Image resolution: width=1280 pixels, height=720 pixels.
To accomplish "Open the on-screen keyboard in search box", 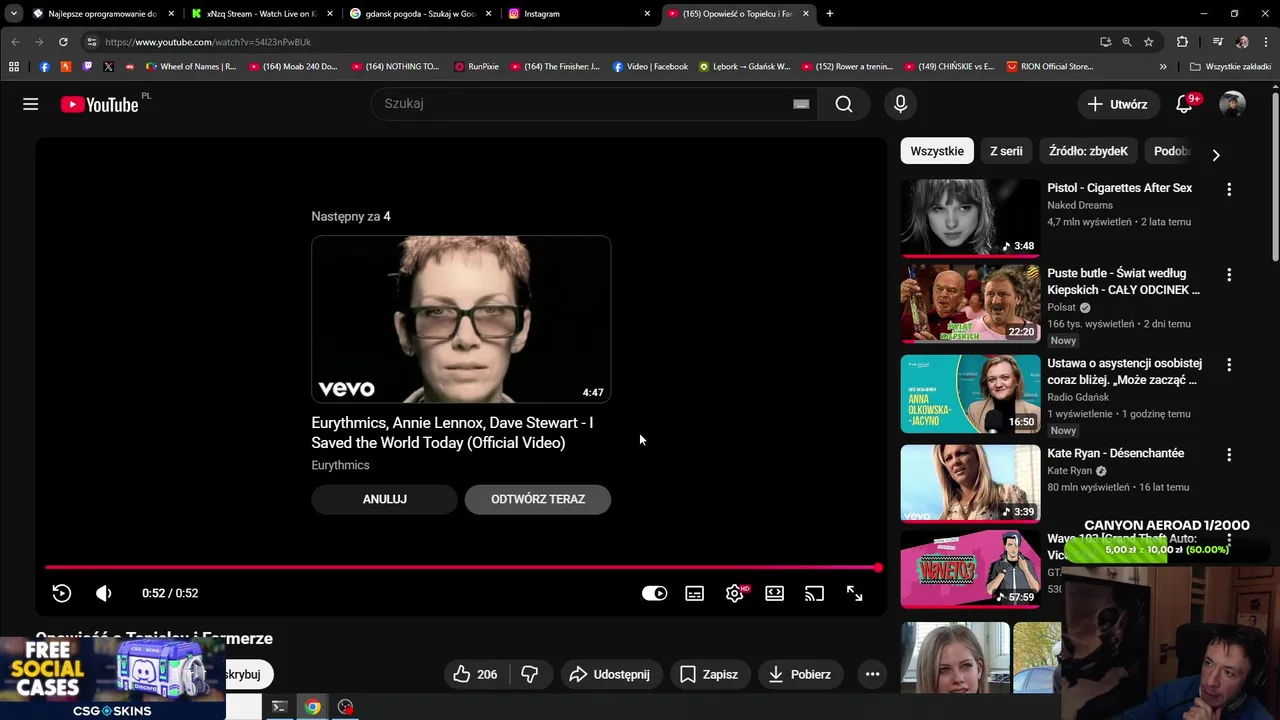I will click(801, 104).
